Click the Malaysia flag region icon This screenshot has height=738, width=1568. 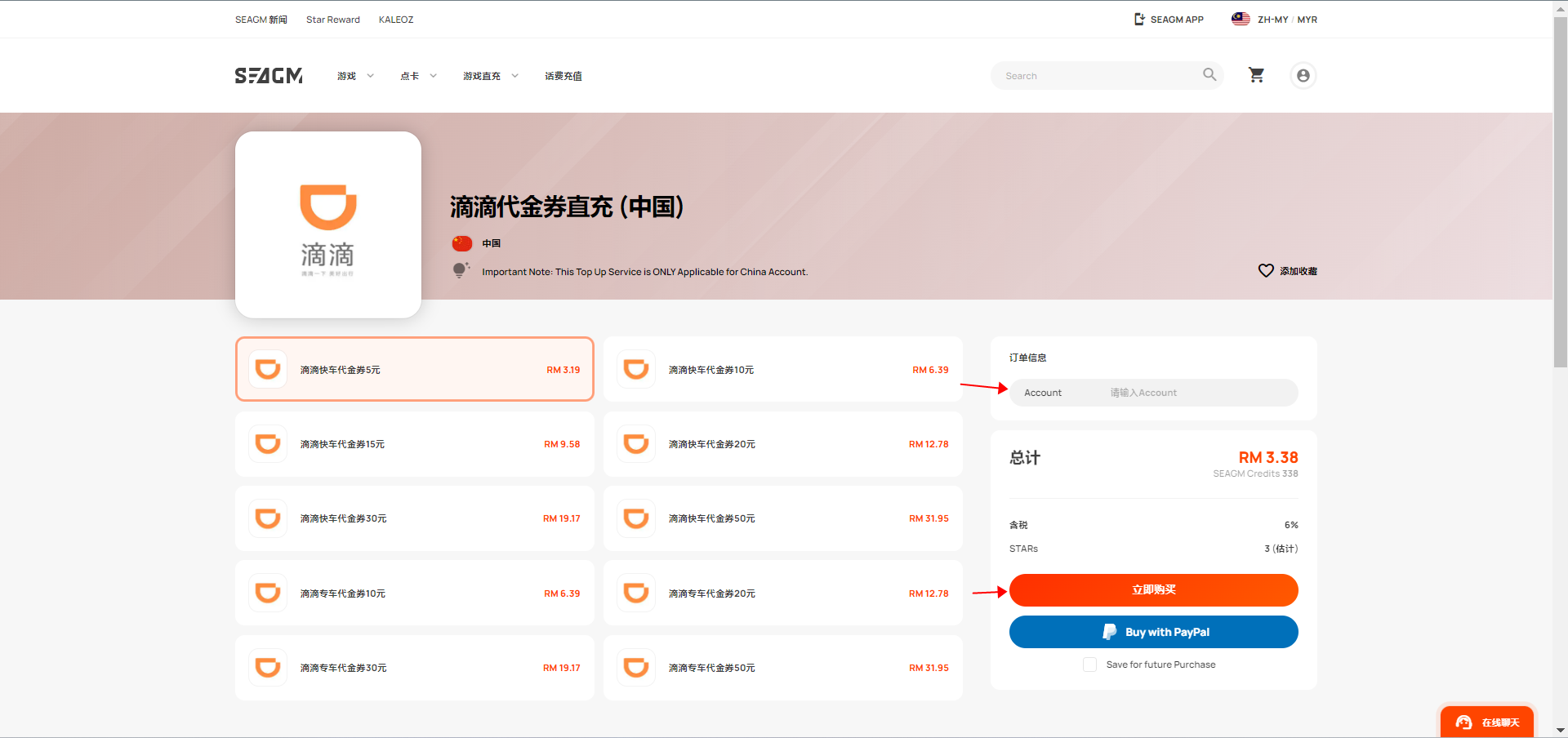(x=1241, y=19)
